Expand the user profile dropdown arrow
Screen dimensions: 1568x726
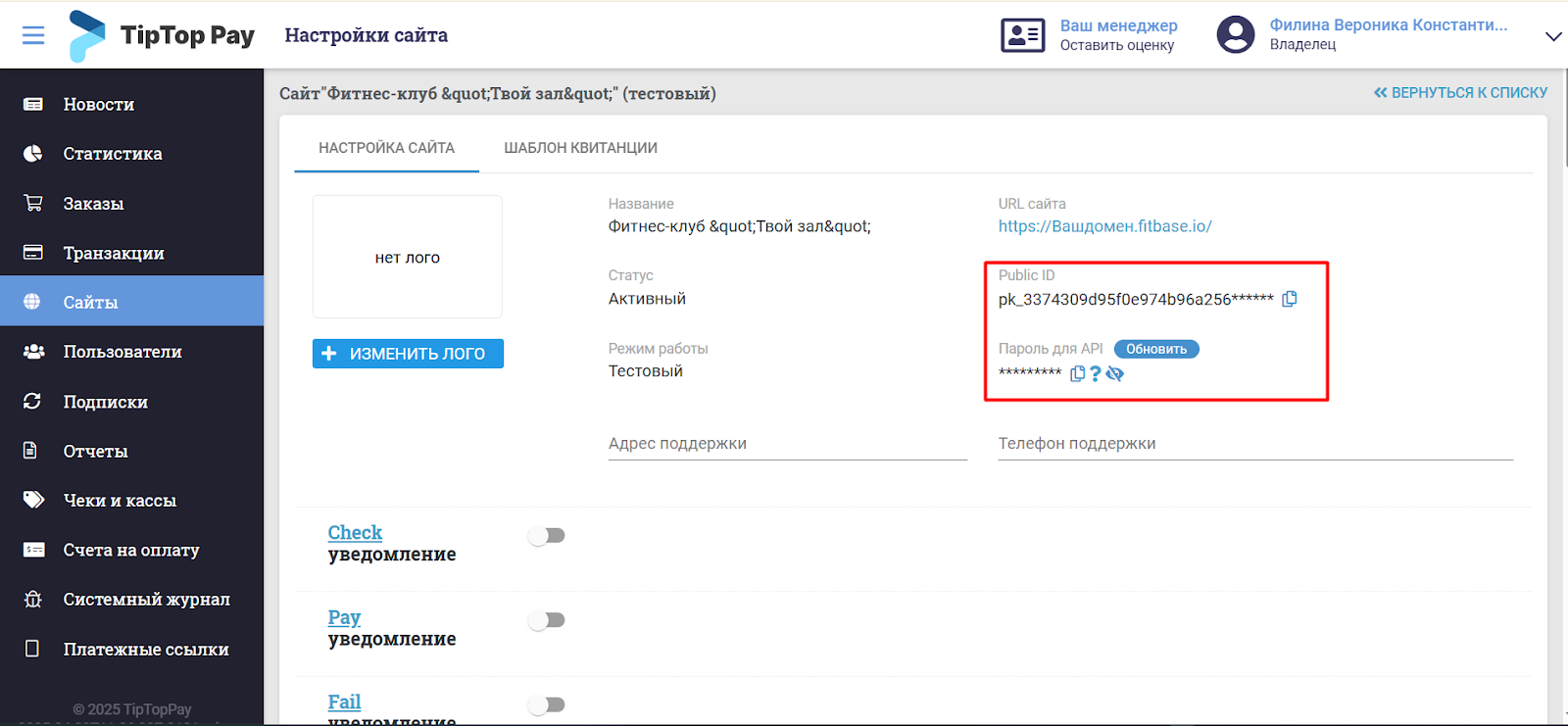pyautogui.click(x=1552, y=36)
